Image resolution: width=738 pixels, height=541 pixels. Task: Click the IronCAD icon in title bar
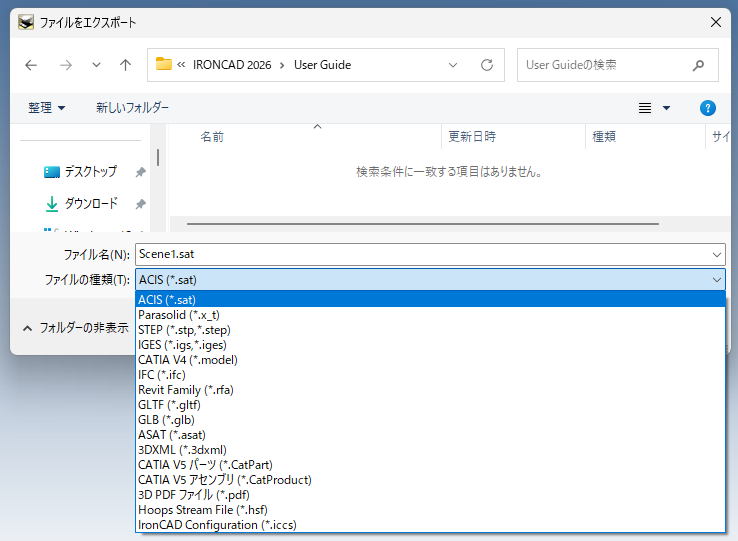(x=26, y=22)
